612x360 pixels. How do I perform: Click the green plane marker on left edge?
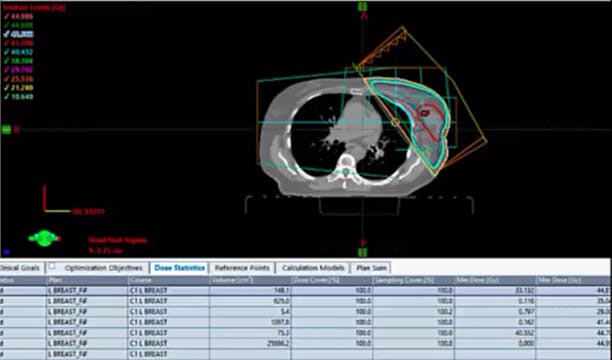(6, 130)
